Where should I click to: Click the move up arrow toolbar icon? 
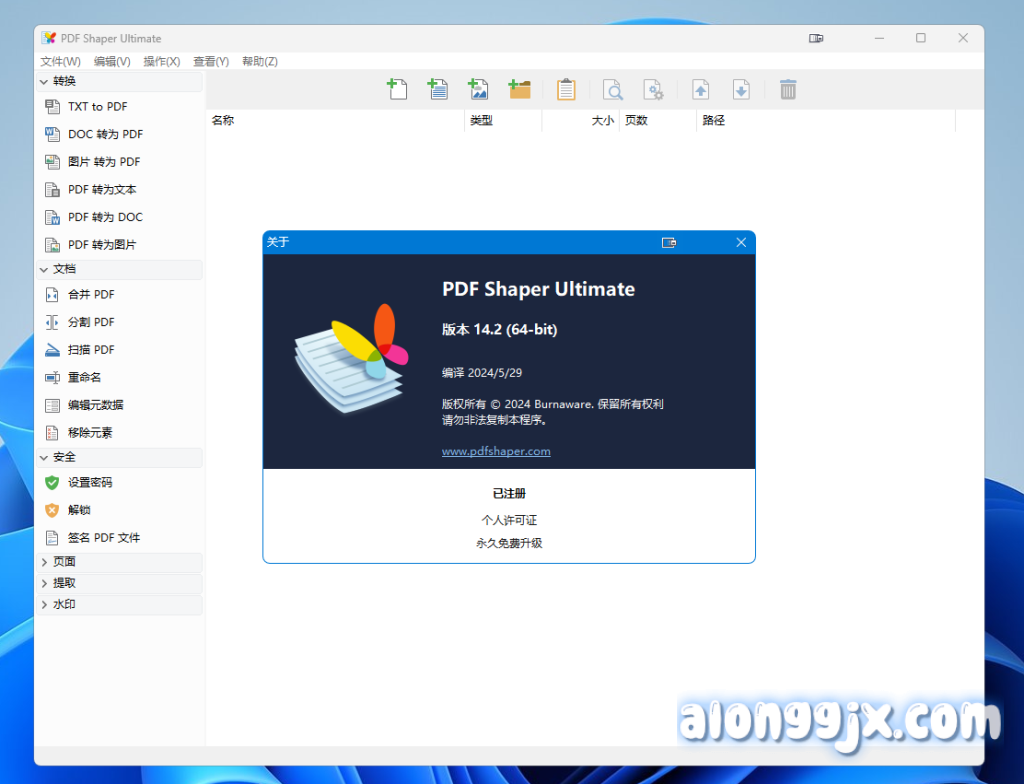click(x=700, y=90)
